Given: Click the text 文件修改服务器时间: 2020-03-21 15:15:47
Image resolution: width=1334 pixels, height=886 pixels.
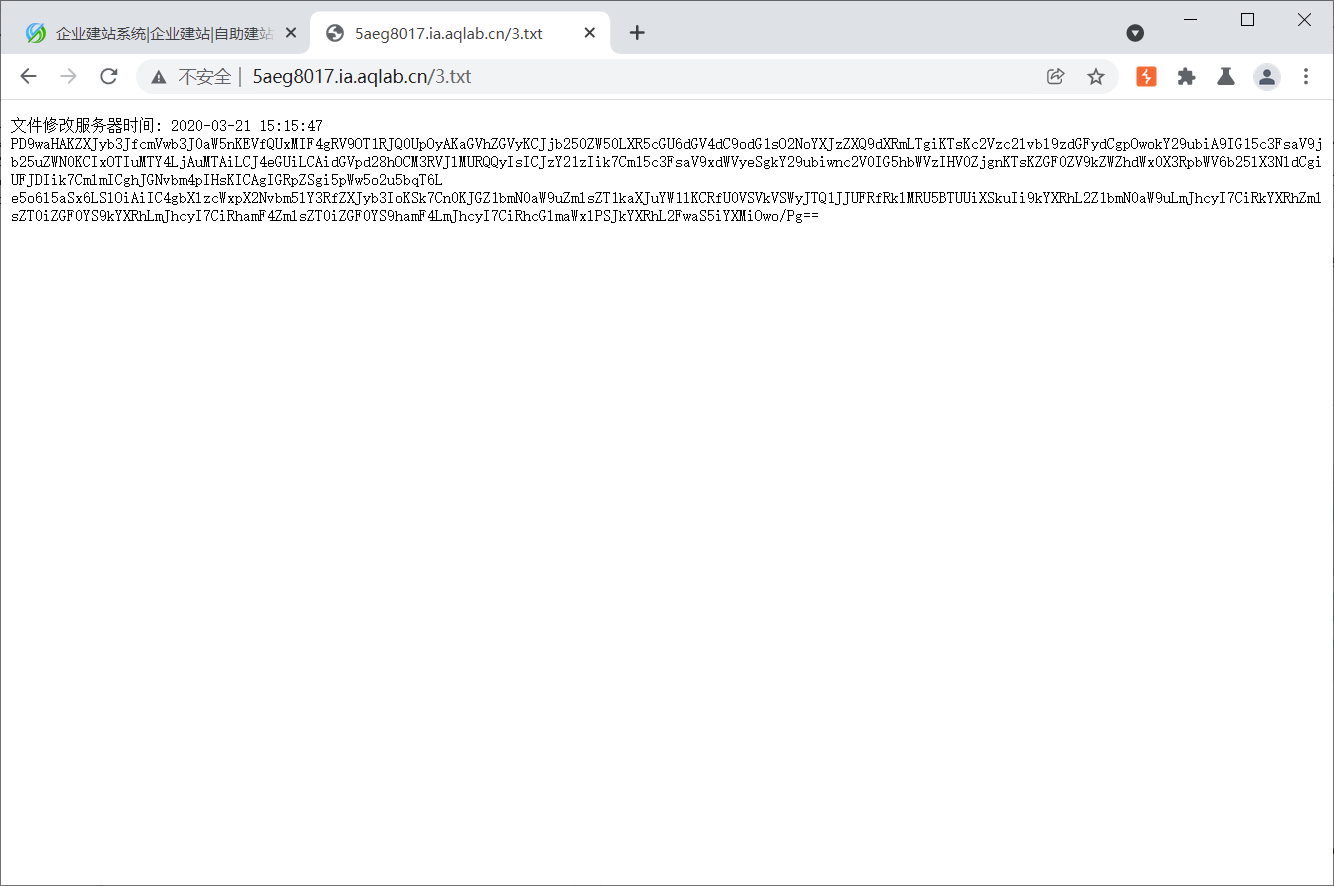Looking at the screenshot, I should 167,126.
